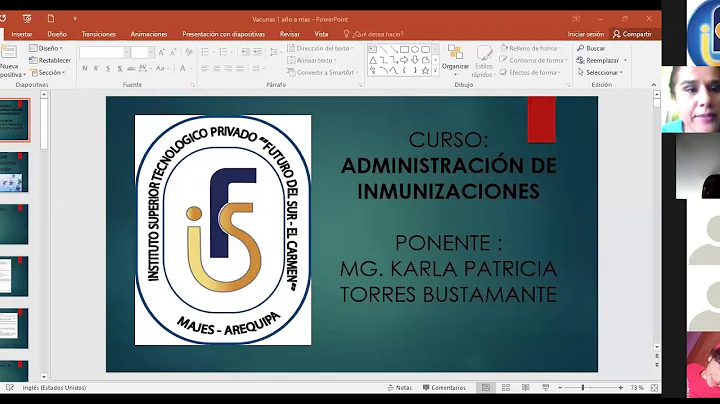
Task: Open the font name combo box
Action: 104,53
